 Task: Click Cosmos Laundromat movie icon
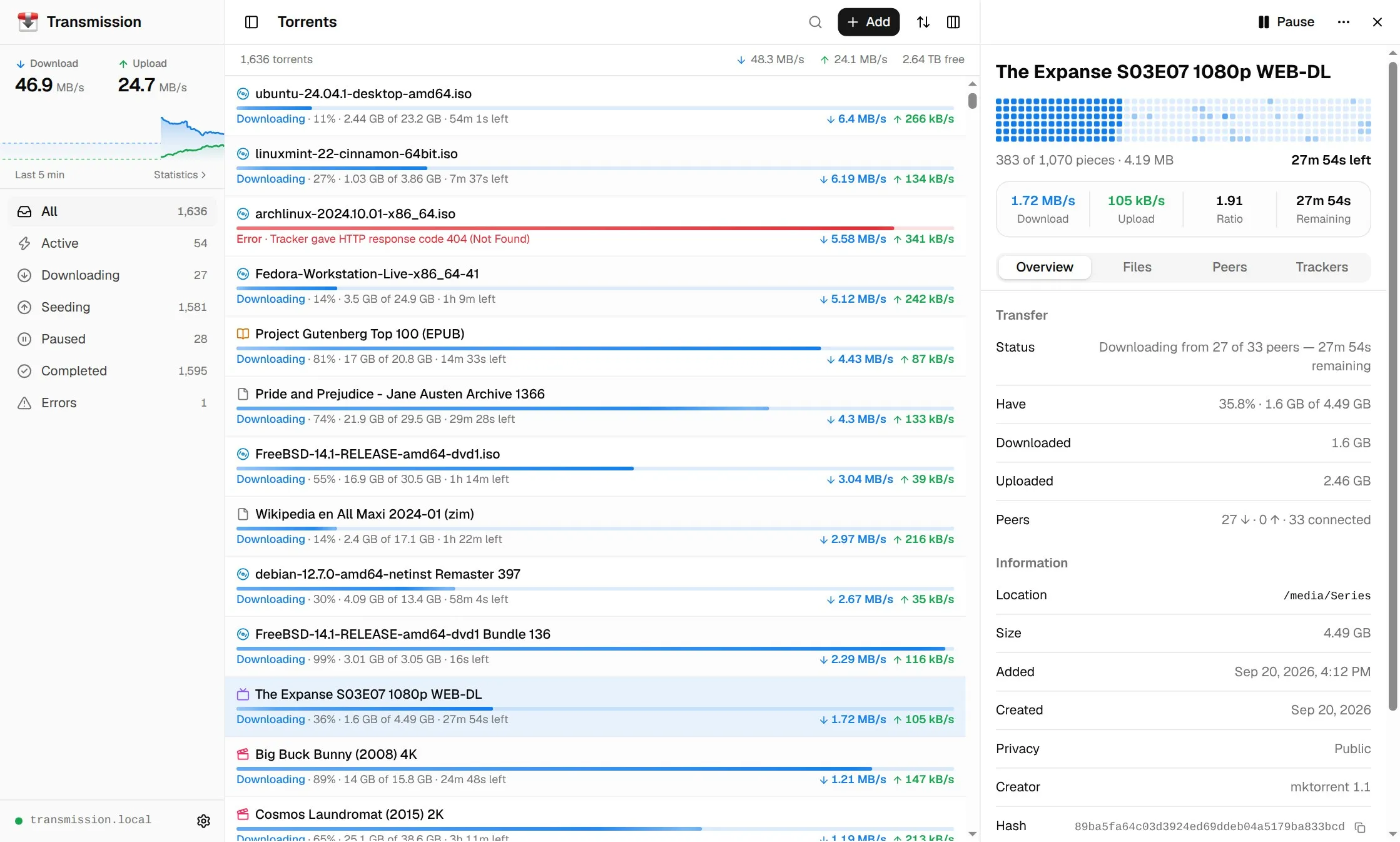pos(243,814)
